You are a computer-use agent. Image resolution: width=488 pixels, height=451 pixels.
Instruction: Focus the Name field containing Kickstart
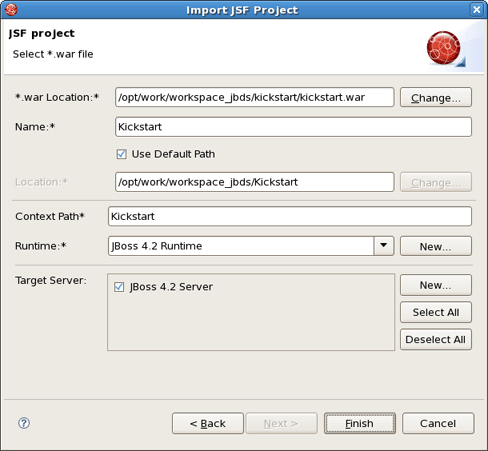pyautogui.click(x=293, y=127)
